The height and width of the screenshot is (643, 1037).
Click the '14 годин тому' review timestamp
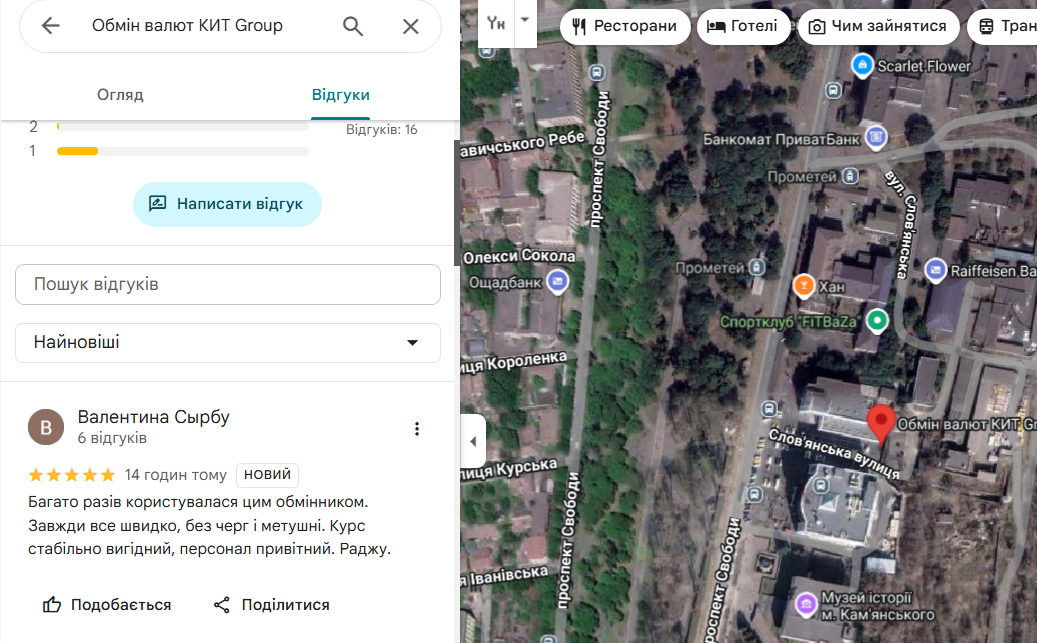(x=175, y=475)
